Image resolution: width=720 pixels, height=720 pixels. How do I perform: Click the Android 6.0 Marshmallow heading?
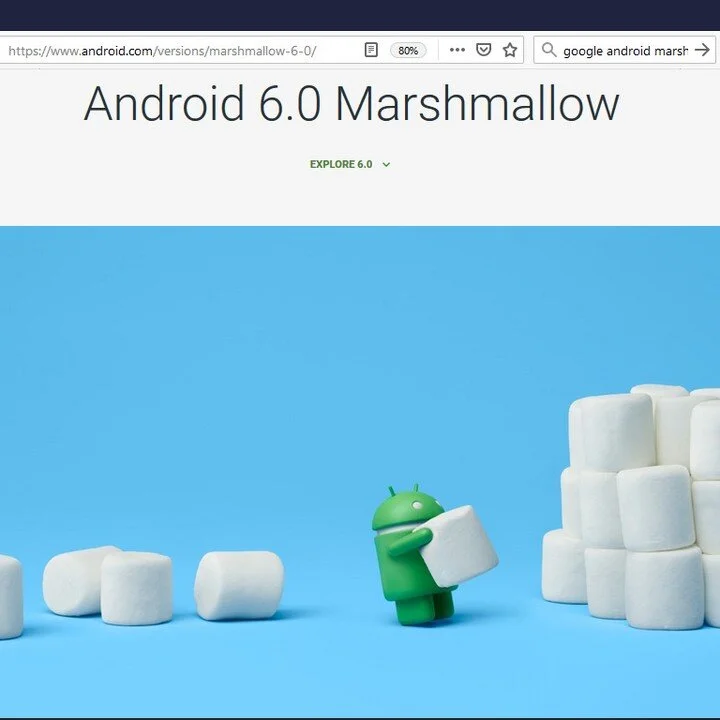tap(351, 104)
